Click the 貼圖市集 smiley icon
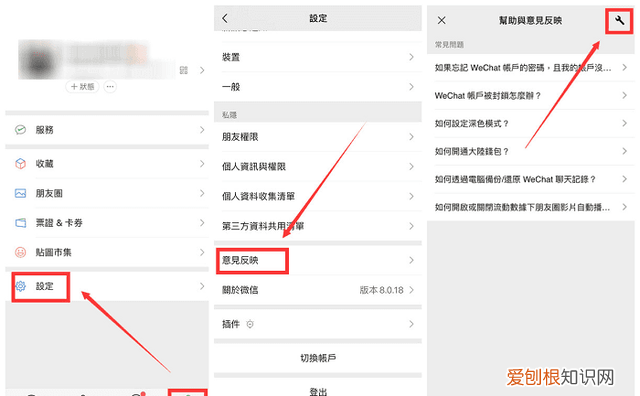Image resolution: width=640 pixels, height=396 pixels. pyautogui.click(x=20, y=252)
